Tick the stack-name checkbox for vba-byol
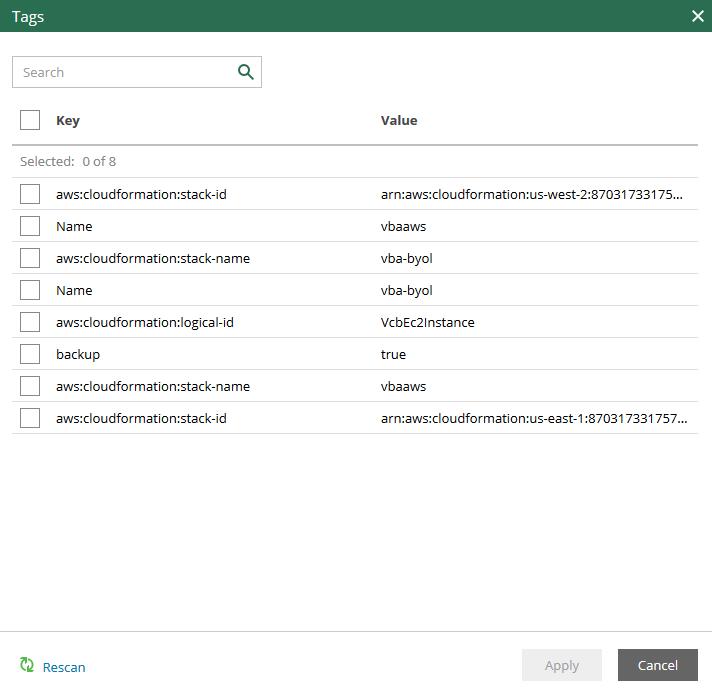Image resolution: width=712 pixels, height=698 pixels. pos(30,258)
